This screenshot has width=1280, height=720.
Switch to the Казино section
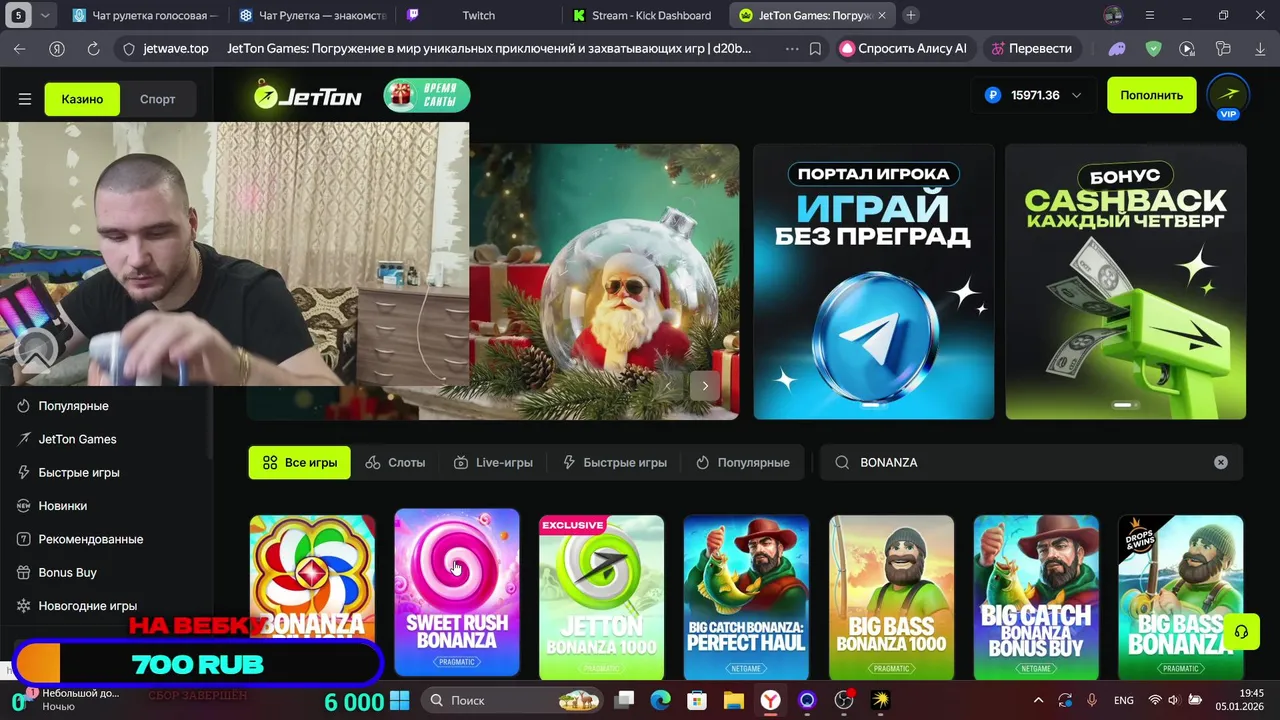click(x=82, y=99)
